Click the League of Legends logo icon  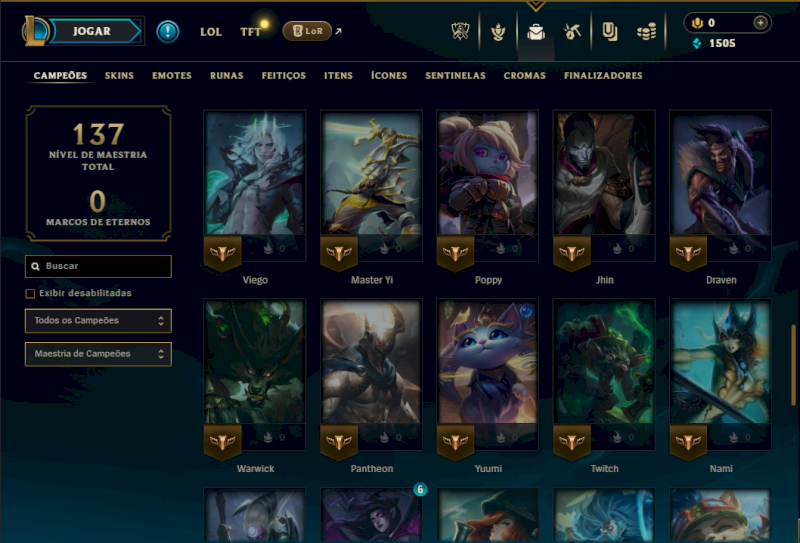point(34,31)
